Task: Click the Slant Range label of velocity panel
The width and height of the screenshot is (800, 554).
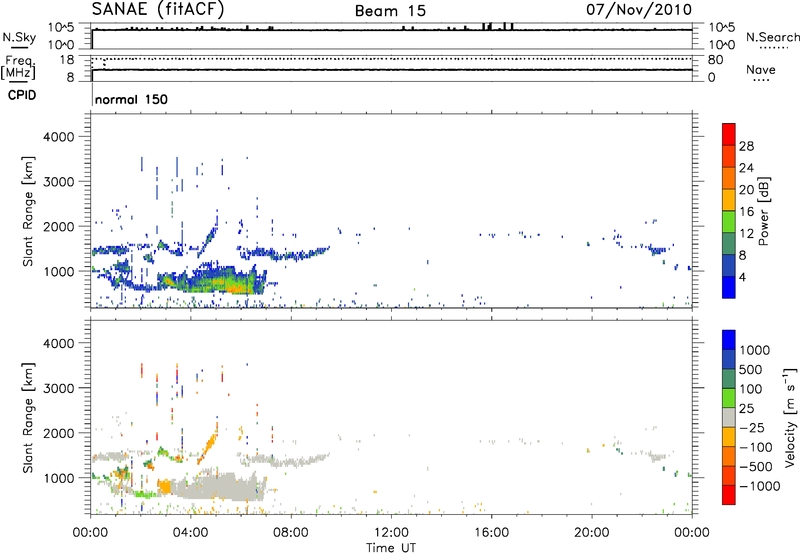Action: coord(28,418)
